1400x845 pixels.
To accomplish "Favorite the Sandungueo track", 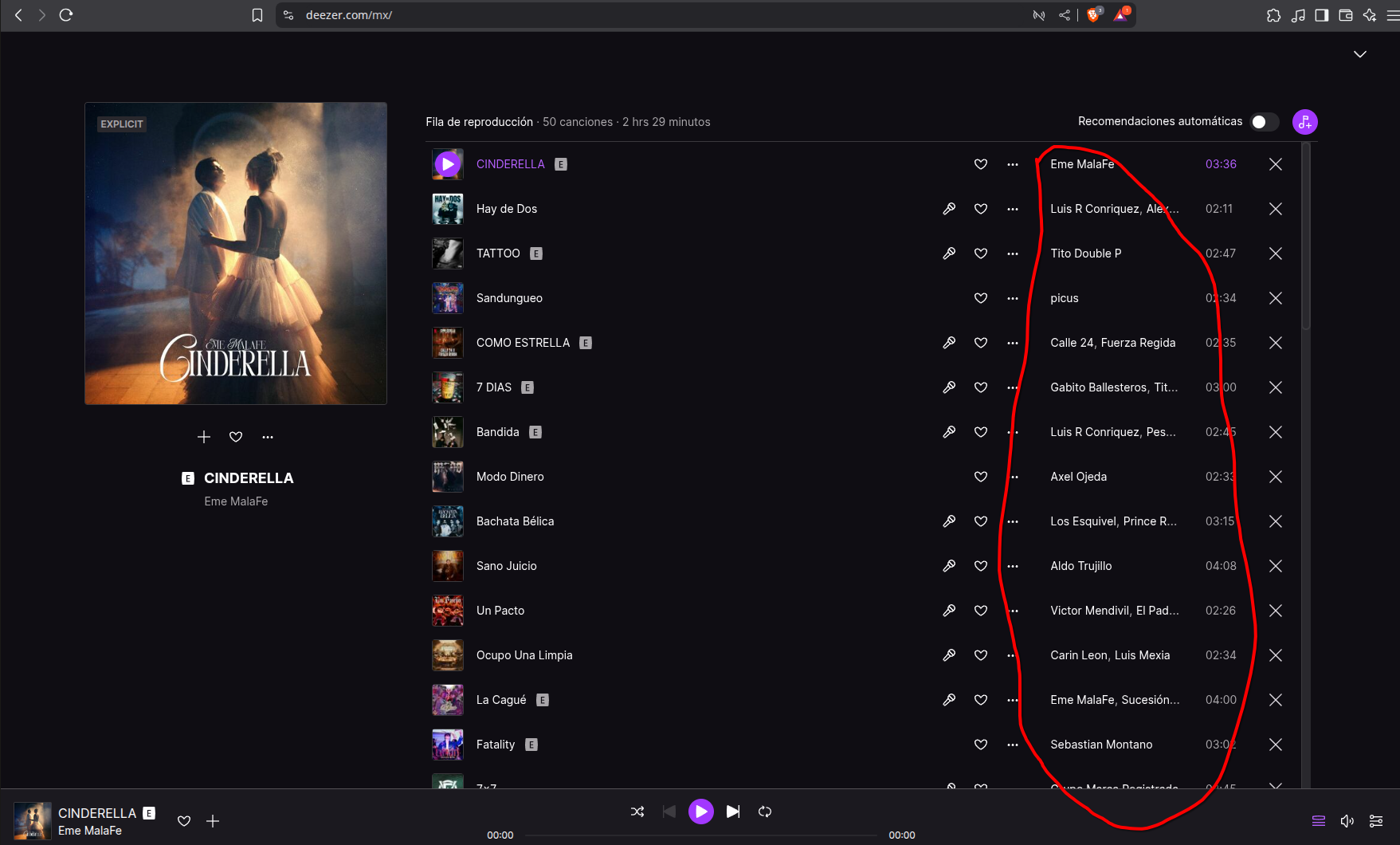I will tap(981, 298).
